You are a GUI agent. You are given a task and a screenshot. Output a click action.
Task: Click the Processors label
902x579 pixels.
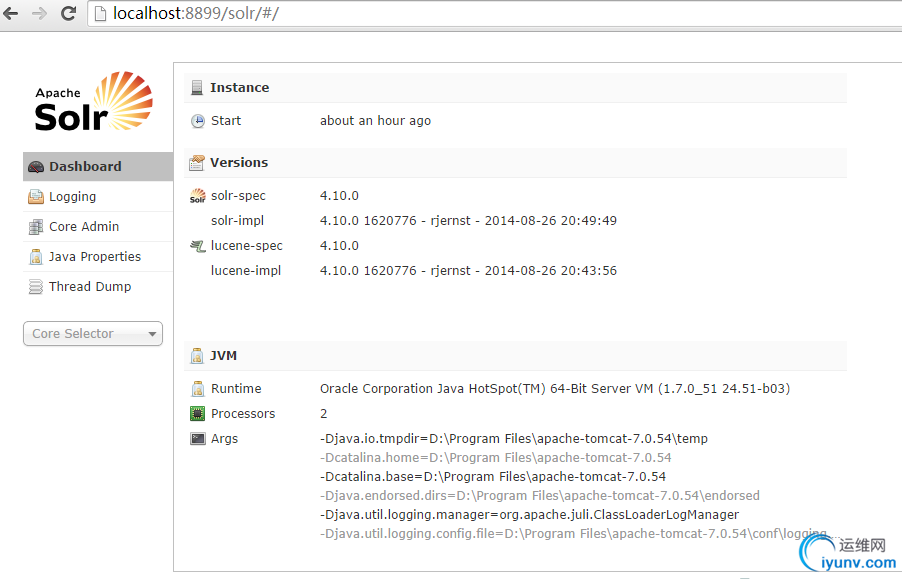(x=243, y=413)
